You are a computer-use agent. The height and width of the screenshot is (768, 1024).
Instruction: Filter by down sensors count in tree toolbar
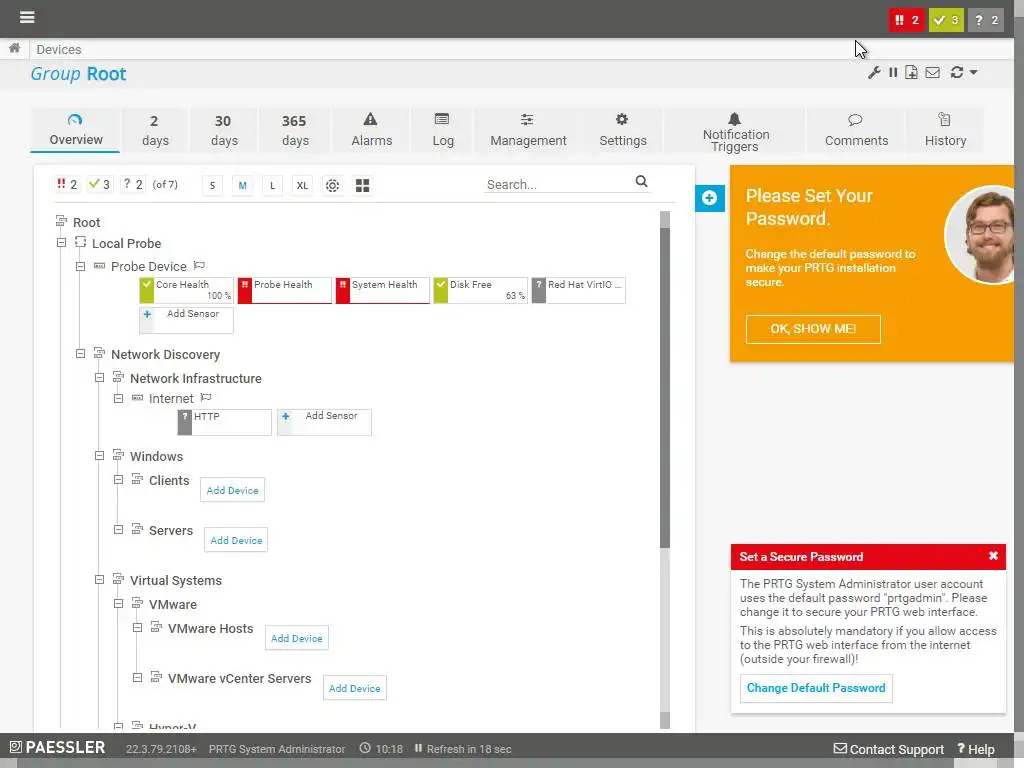click(67, 185)
